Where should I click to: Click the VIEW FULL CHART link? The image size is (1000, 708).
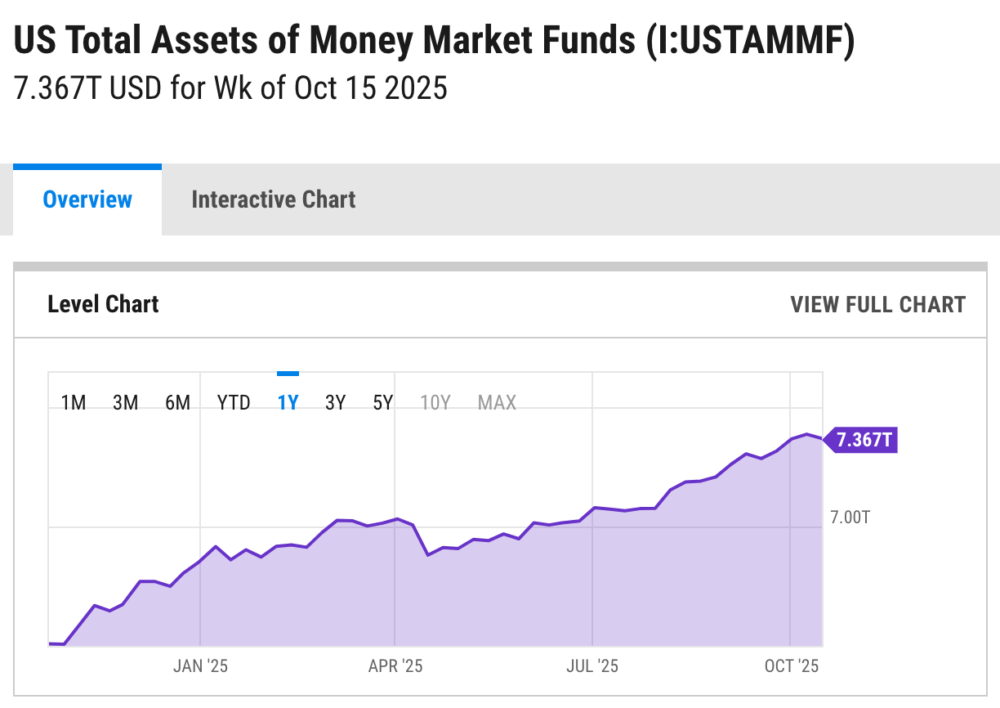pyautogui.click(x=877, y=304)
